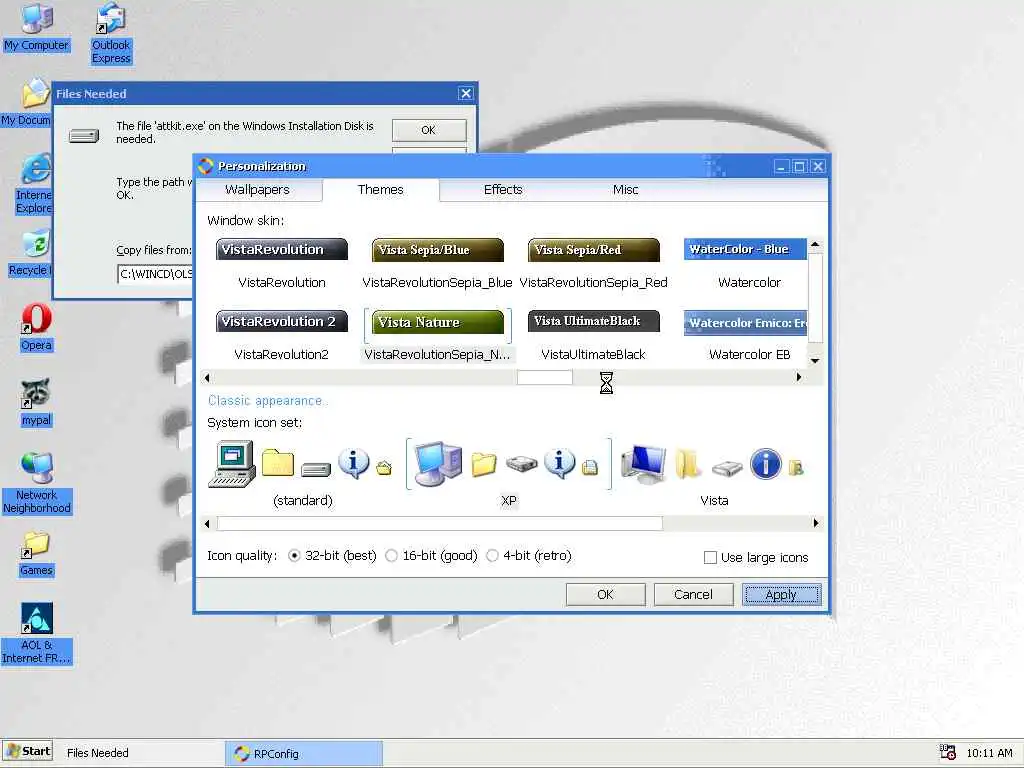The height and width of the screenshot is (768, 1024).
Task: Choose the Vista UltimateBlack window skin
Action: [594, 321]
